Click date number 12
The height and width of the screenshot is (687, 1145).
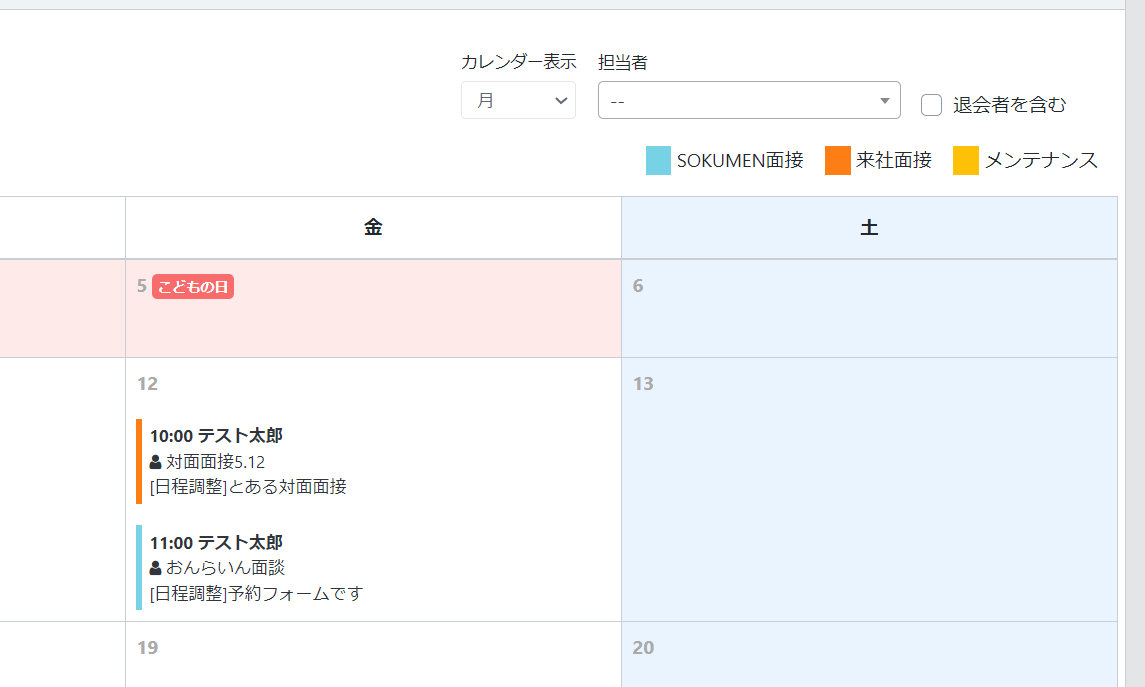pyautogui.click(x=148, y=384)
